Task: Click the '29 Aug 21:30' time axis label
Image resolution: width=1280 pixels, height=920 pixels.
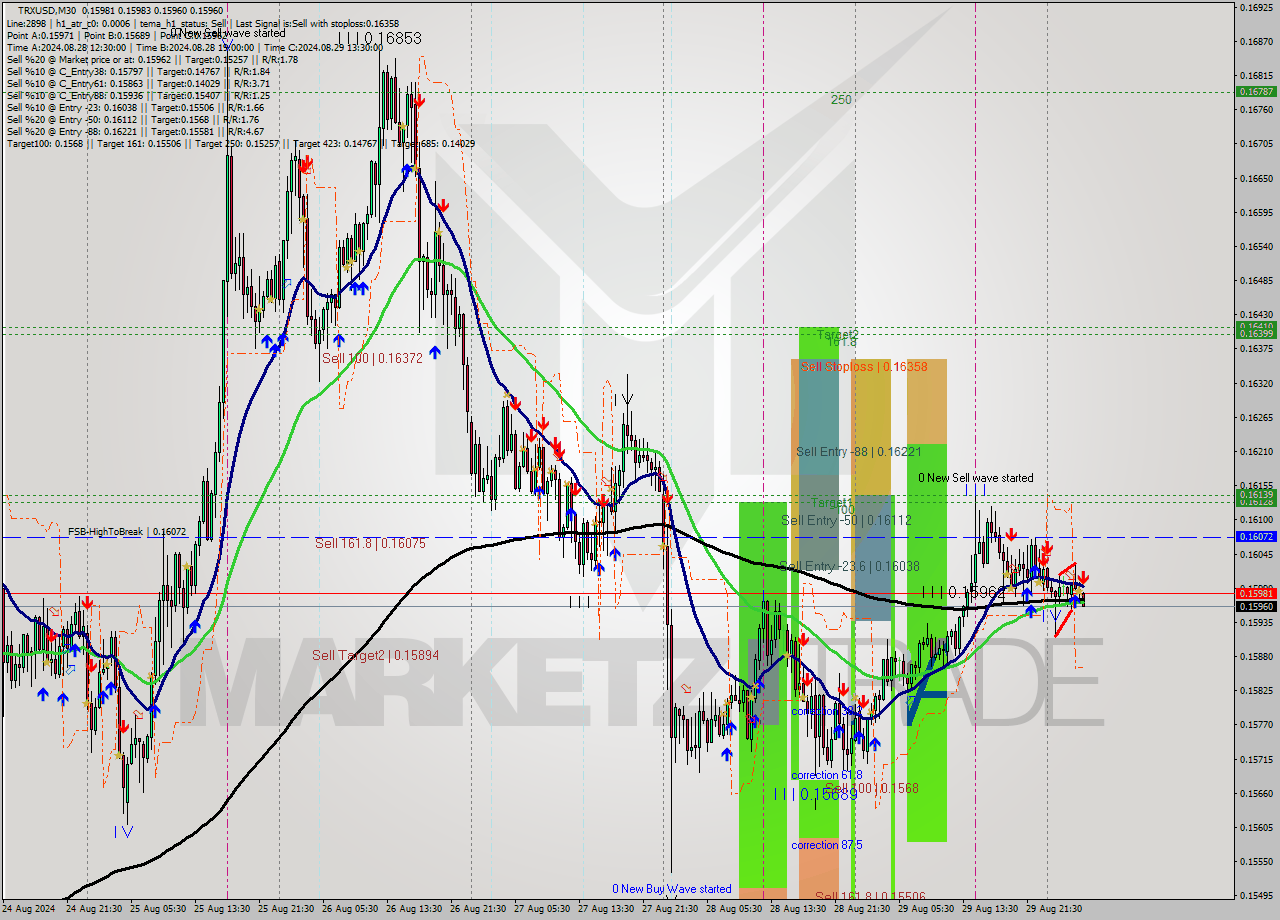Action: pyautogui.click(x=1054, y=909)
